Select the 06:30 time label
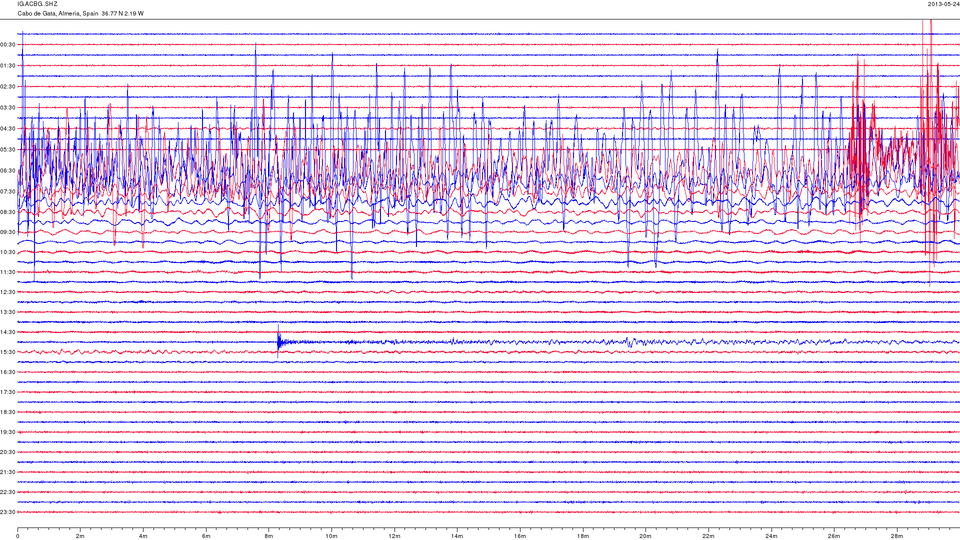 (x=7, y=170)
